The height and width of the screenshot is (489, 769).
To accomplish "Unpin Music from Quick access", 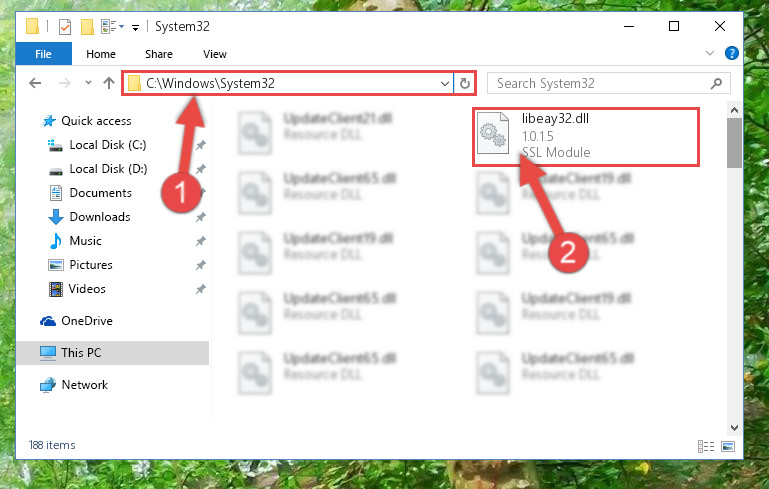I will click(x=201, y=241).
